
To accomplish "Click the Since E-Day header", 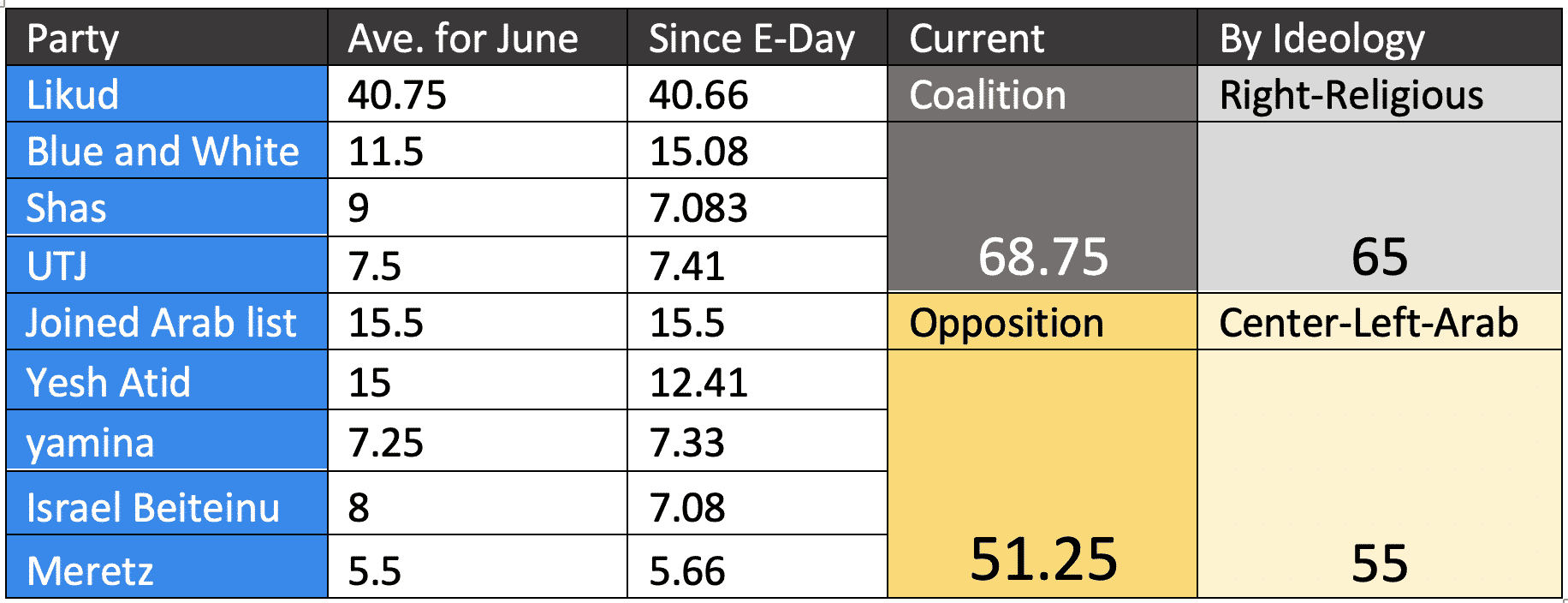I will tap(757, 39).
